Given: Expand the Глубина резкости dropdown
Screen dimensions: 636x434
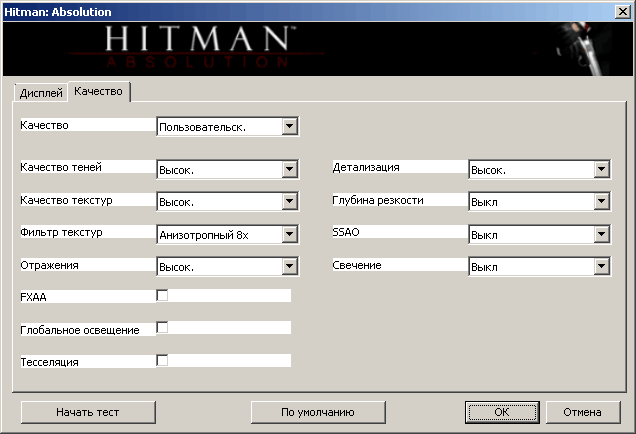Looking at the screenshot, I should pos(539,202).
